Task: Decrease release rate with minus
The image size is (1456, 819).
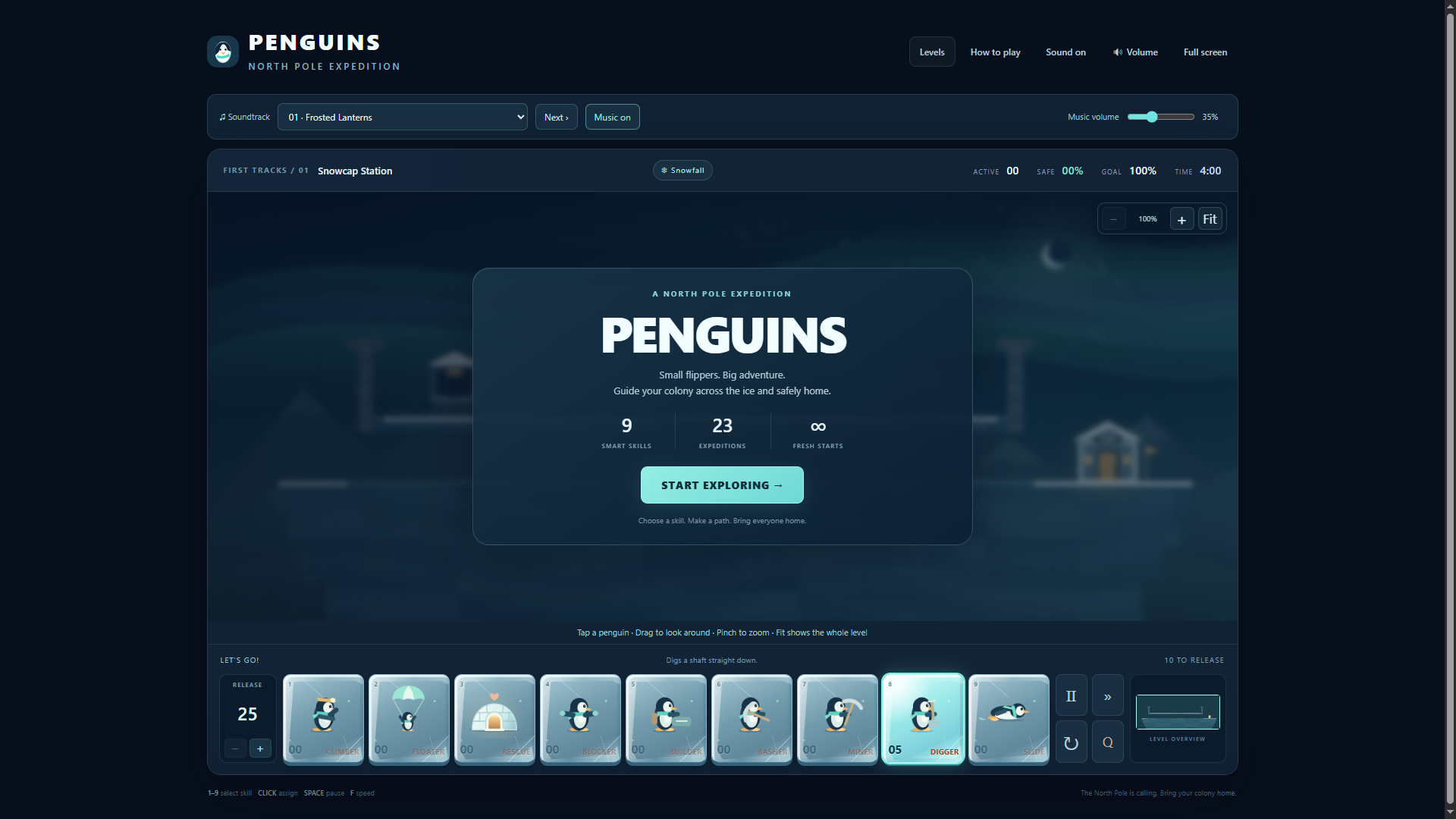Action: click(x=235, y=748)
